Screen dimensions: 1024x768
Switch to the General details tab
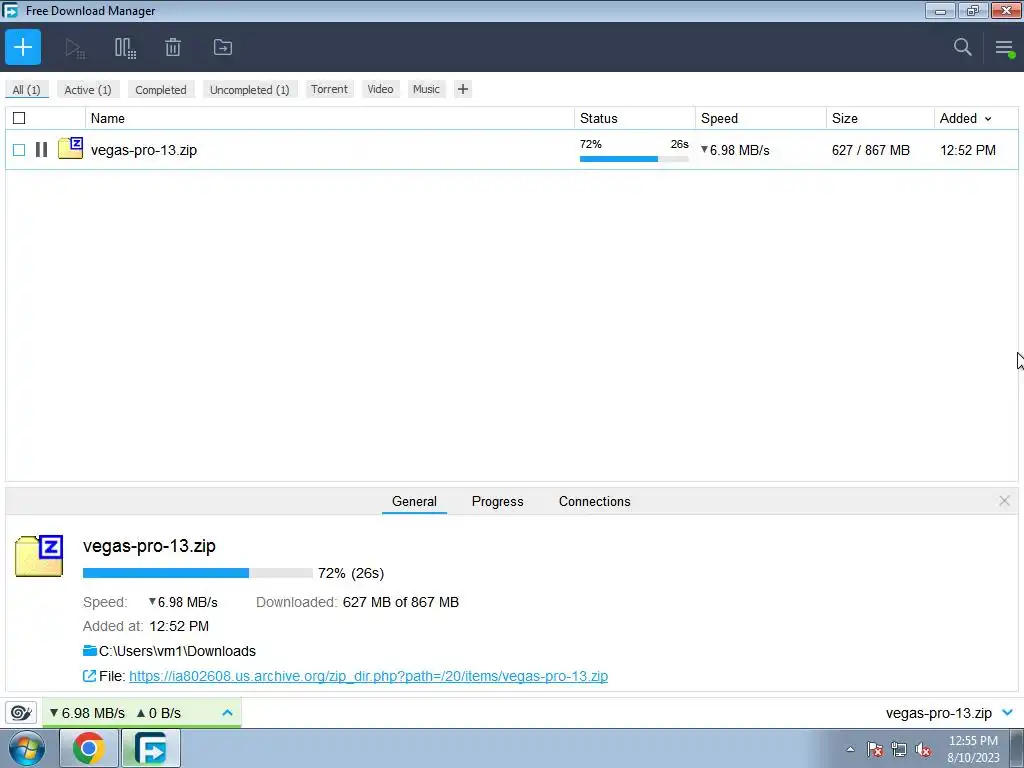414,502
